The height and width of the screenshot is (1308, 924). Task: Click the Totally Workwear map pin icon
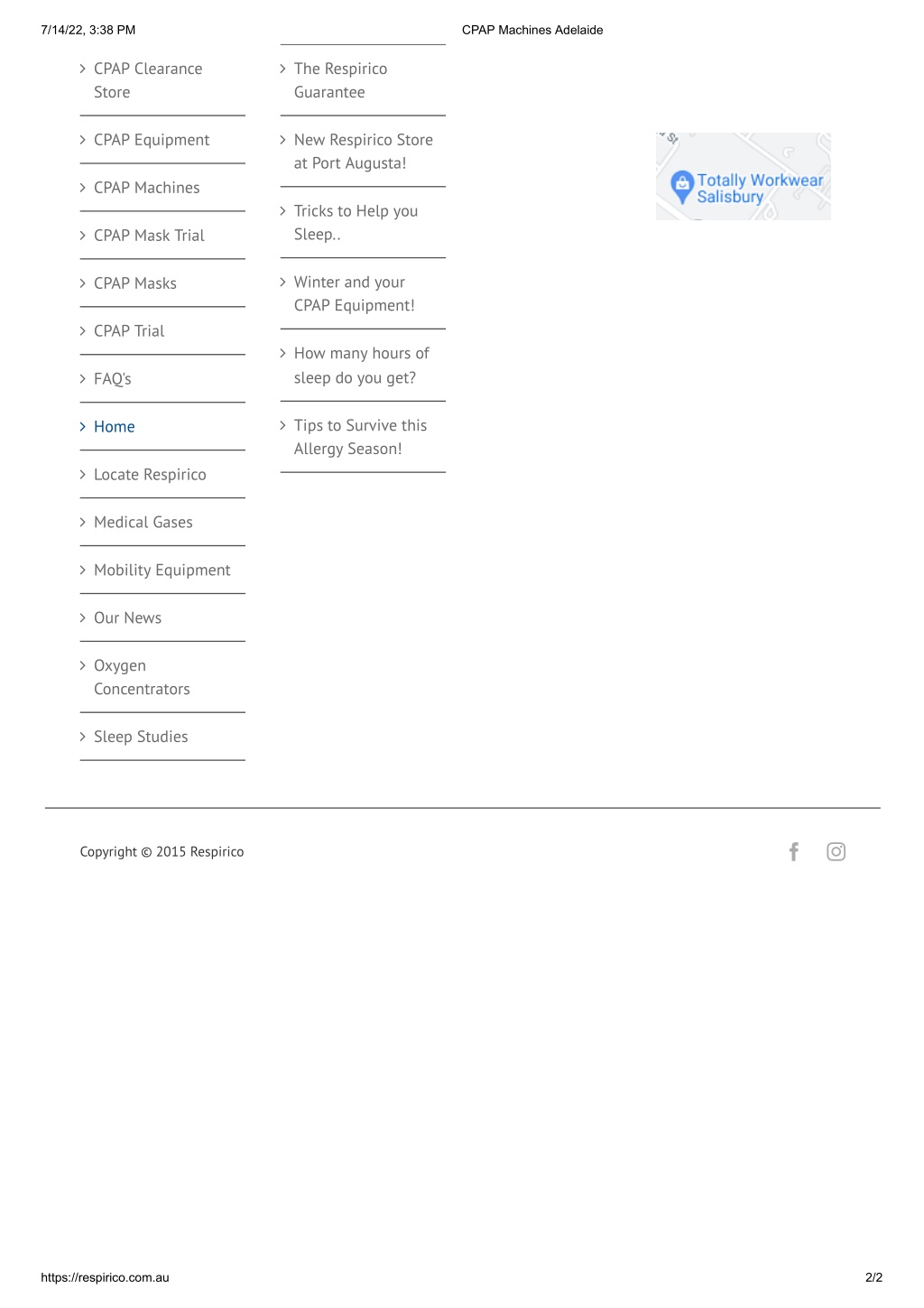[x=682, y=187]
